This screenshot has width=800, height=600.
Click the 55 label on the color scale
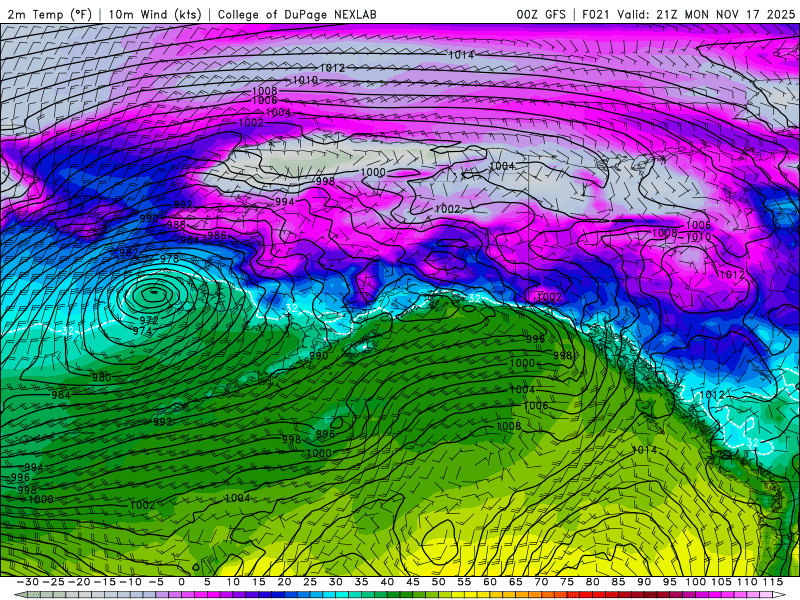(x=464, y=582)
